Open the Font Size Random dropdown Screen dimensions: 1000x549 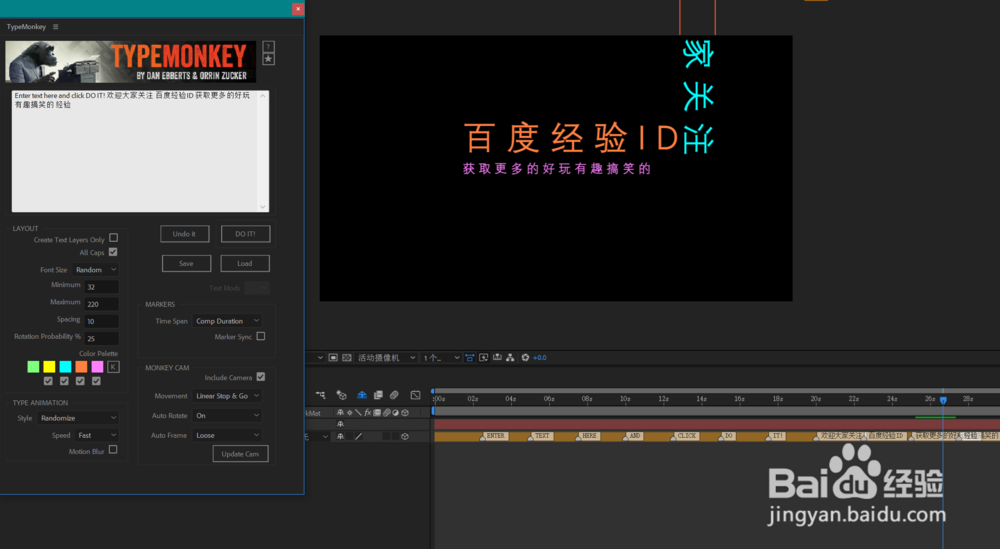96,270
